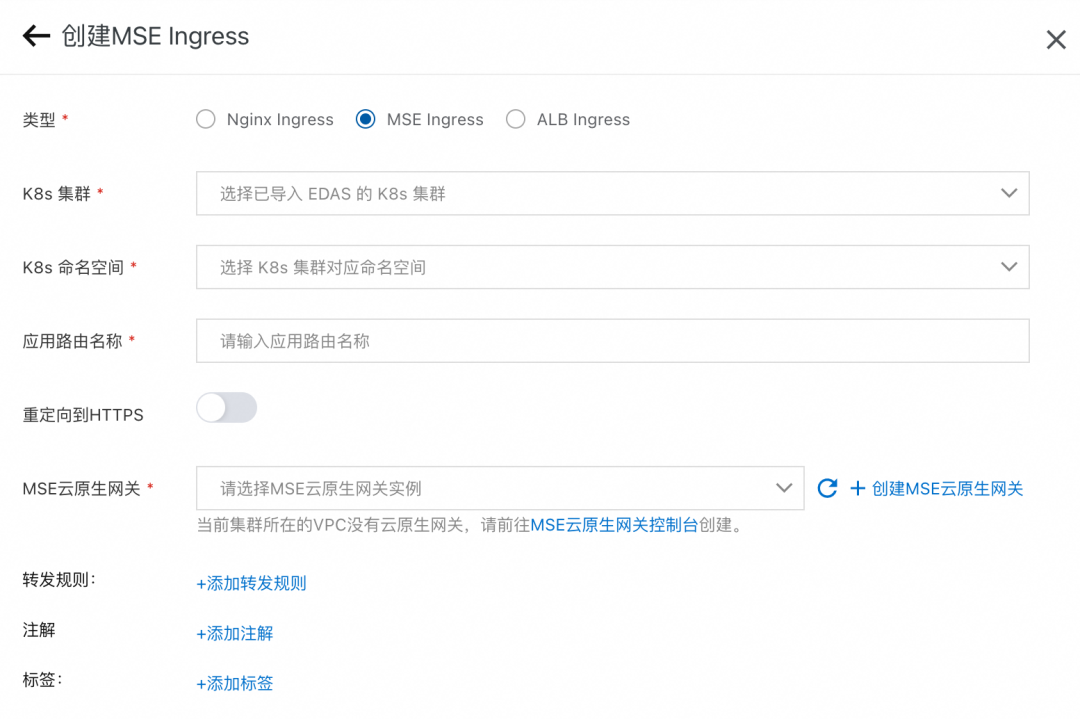Click 添加转发规则 to add forwarding rule

250,583
